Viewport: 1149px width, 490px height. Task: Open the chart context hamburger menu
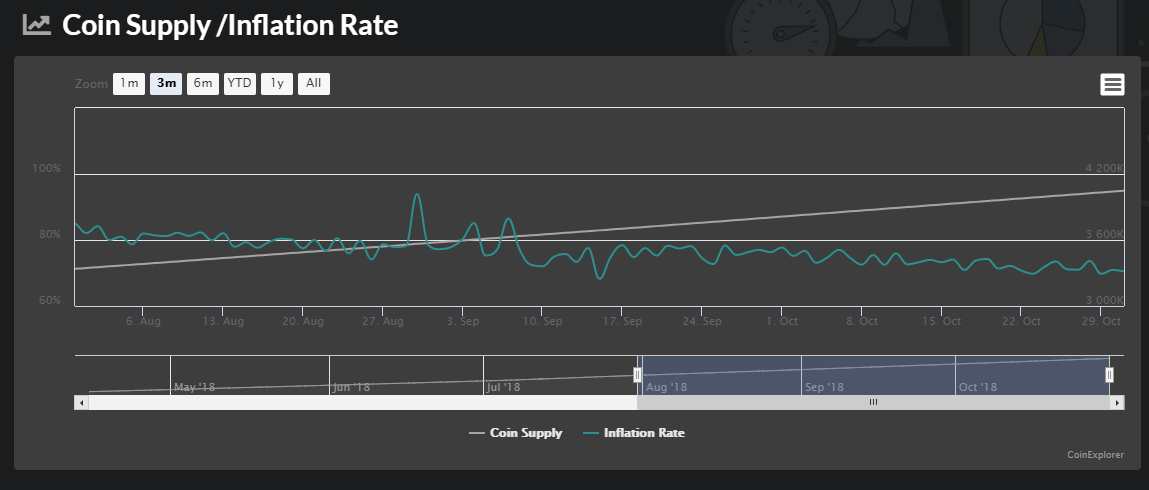tap(1112, 85)
